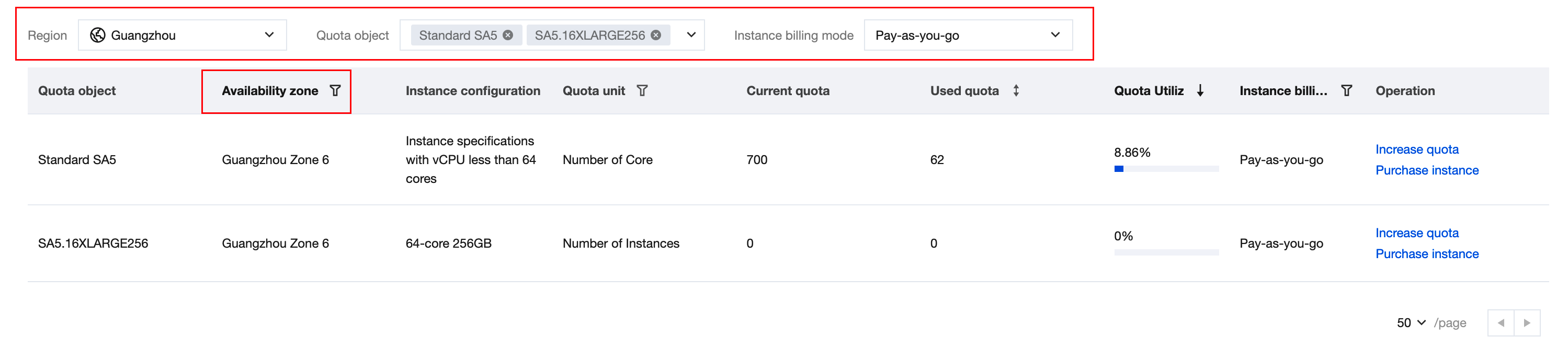Click the Quota unit filter icon
This screenshot has width=1568, height=348.
[642, 90]
